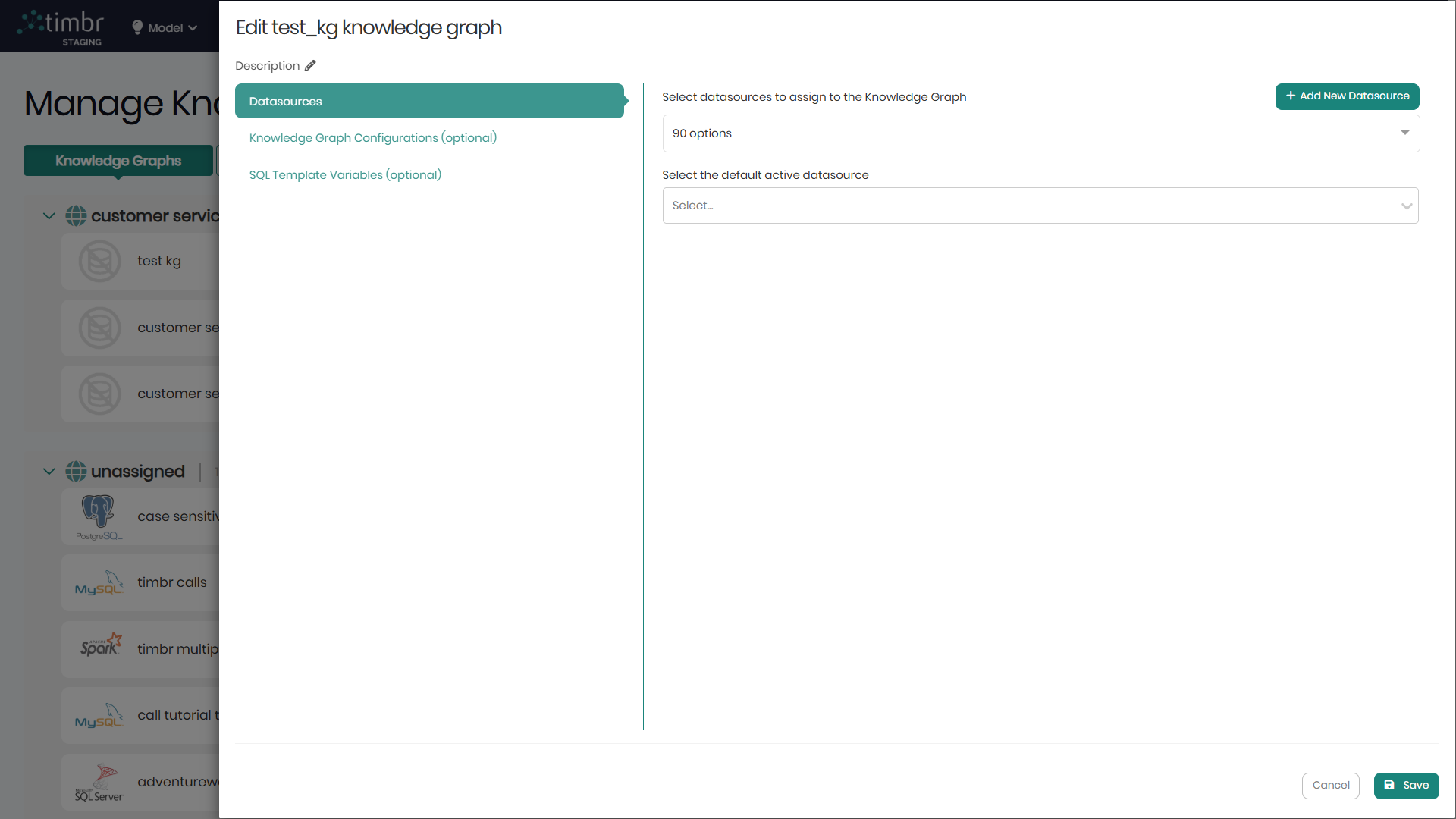1456x819 pixels.
Task: Click the database icon next to test kg
Action: [x=100, y=262]
